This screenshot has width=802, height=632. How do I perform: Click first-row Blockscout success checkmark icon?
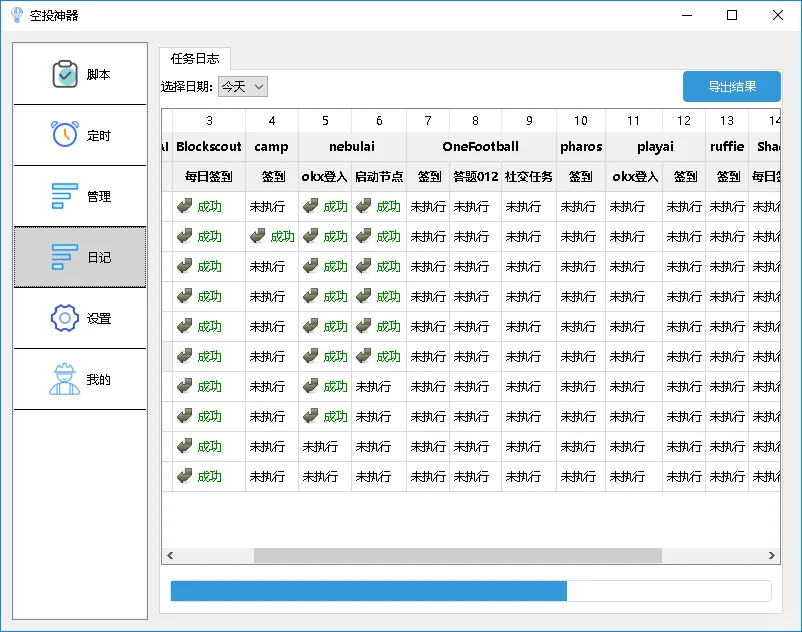tap(185, 206)
